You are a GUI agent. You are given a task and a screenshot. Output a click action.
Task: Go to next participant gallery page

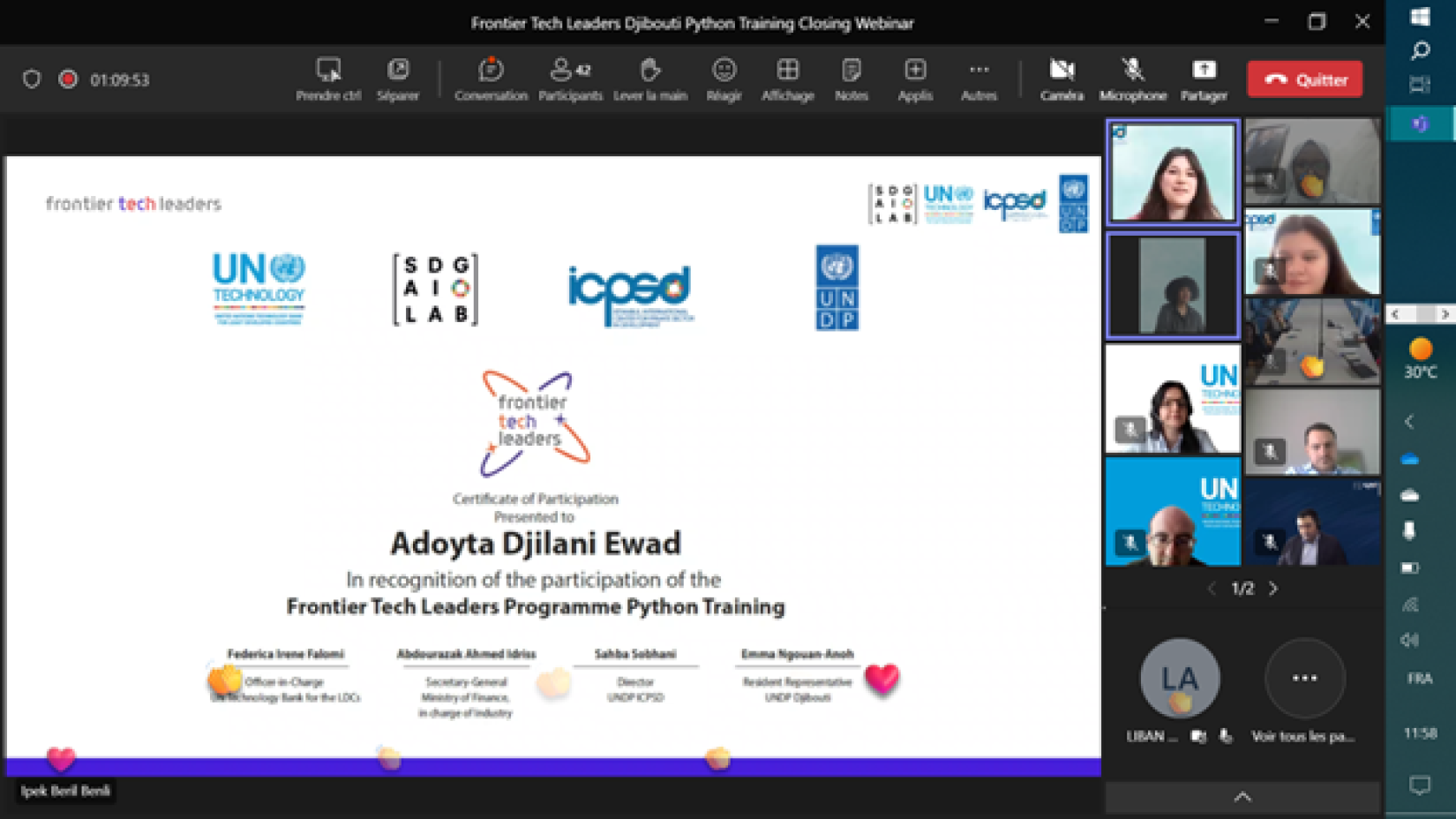(x=1273, y=589)
